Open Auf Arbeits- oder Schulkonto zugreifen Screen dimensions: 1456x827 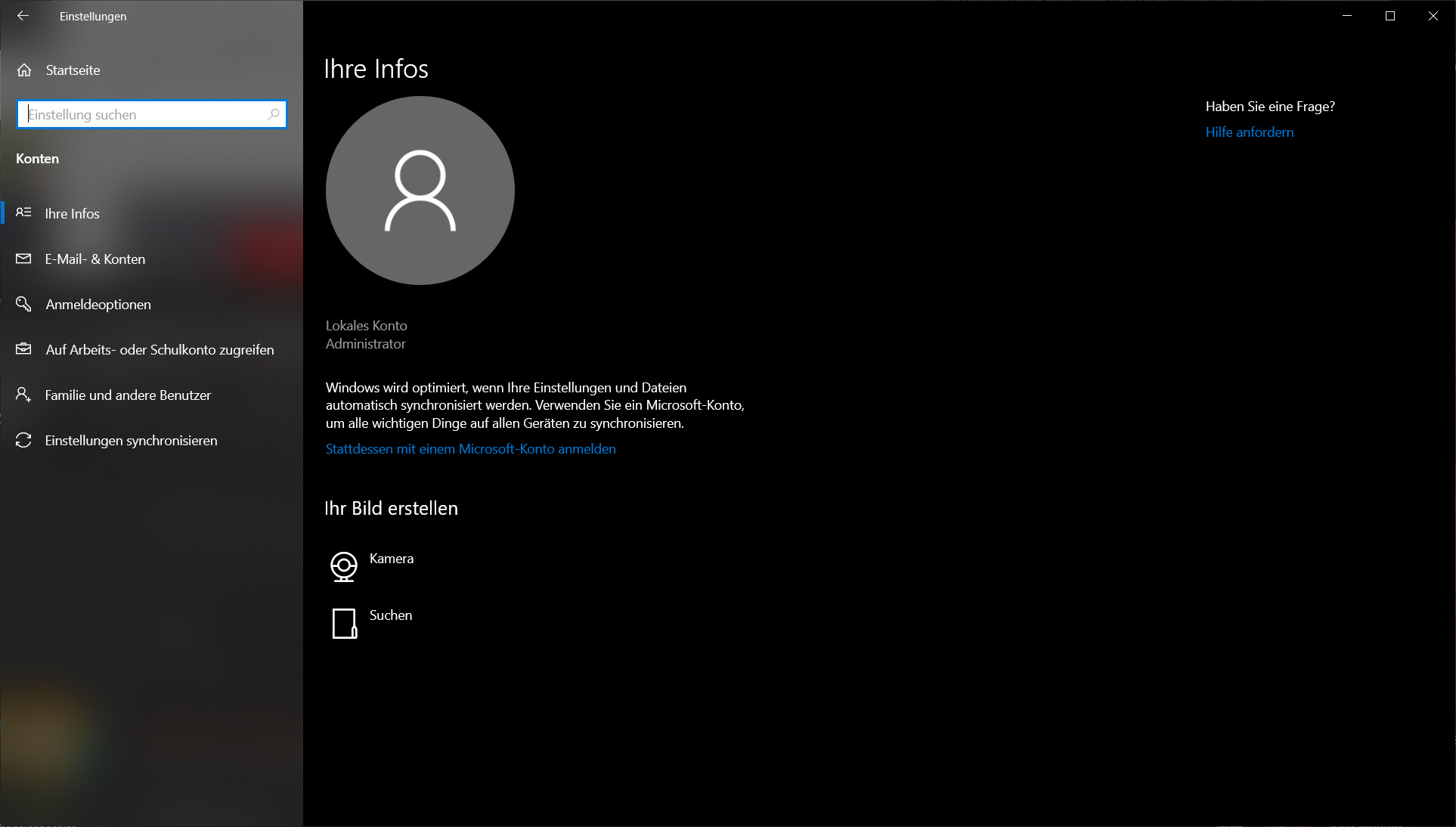coord(160,350)
